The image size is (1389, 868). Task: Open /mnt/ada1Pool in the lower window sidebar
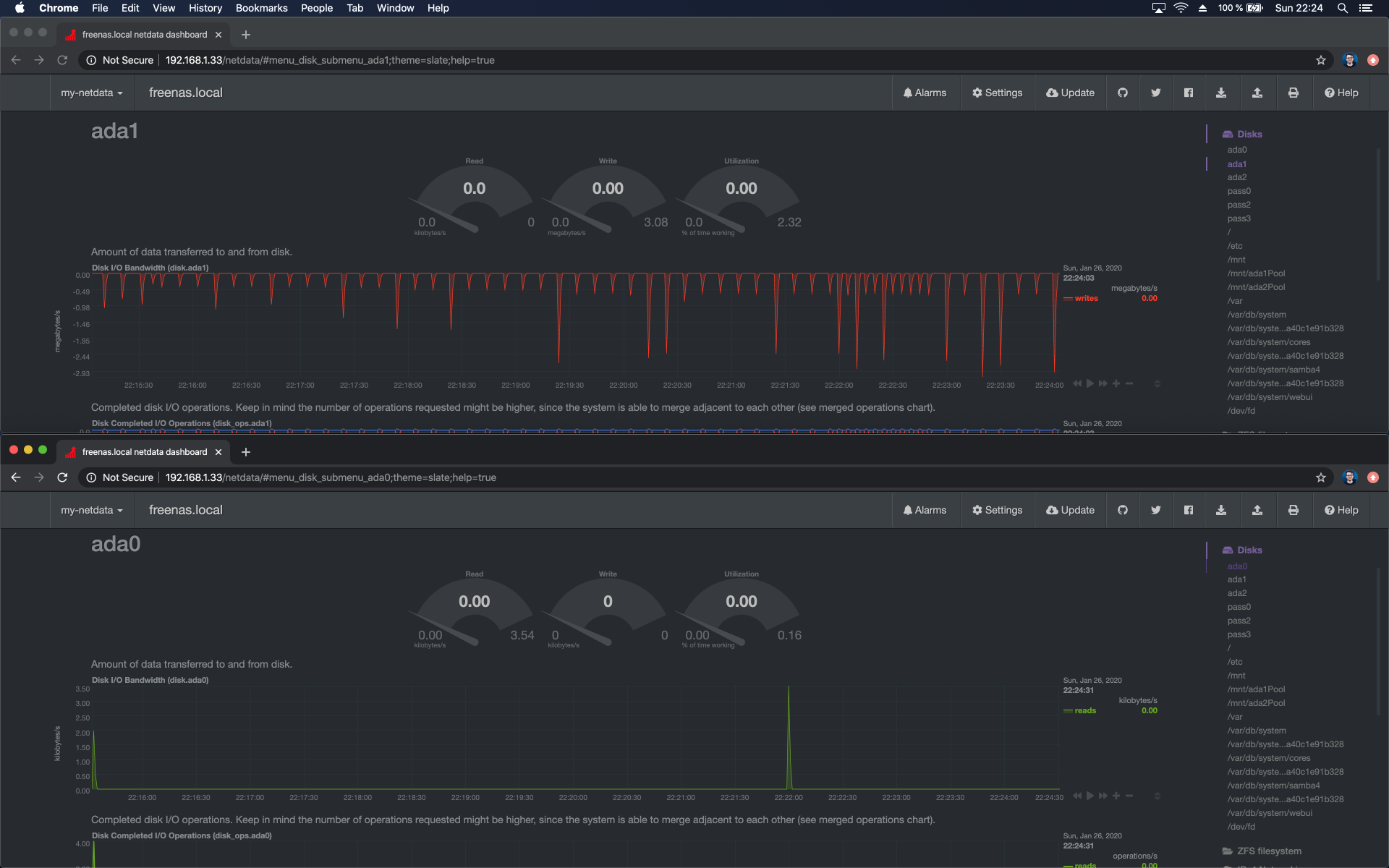tap(1256, 689)
